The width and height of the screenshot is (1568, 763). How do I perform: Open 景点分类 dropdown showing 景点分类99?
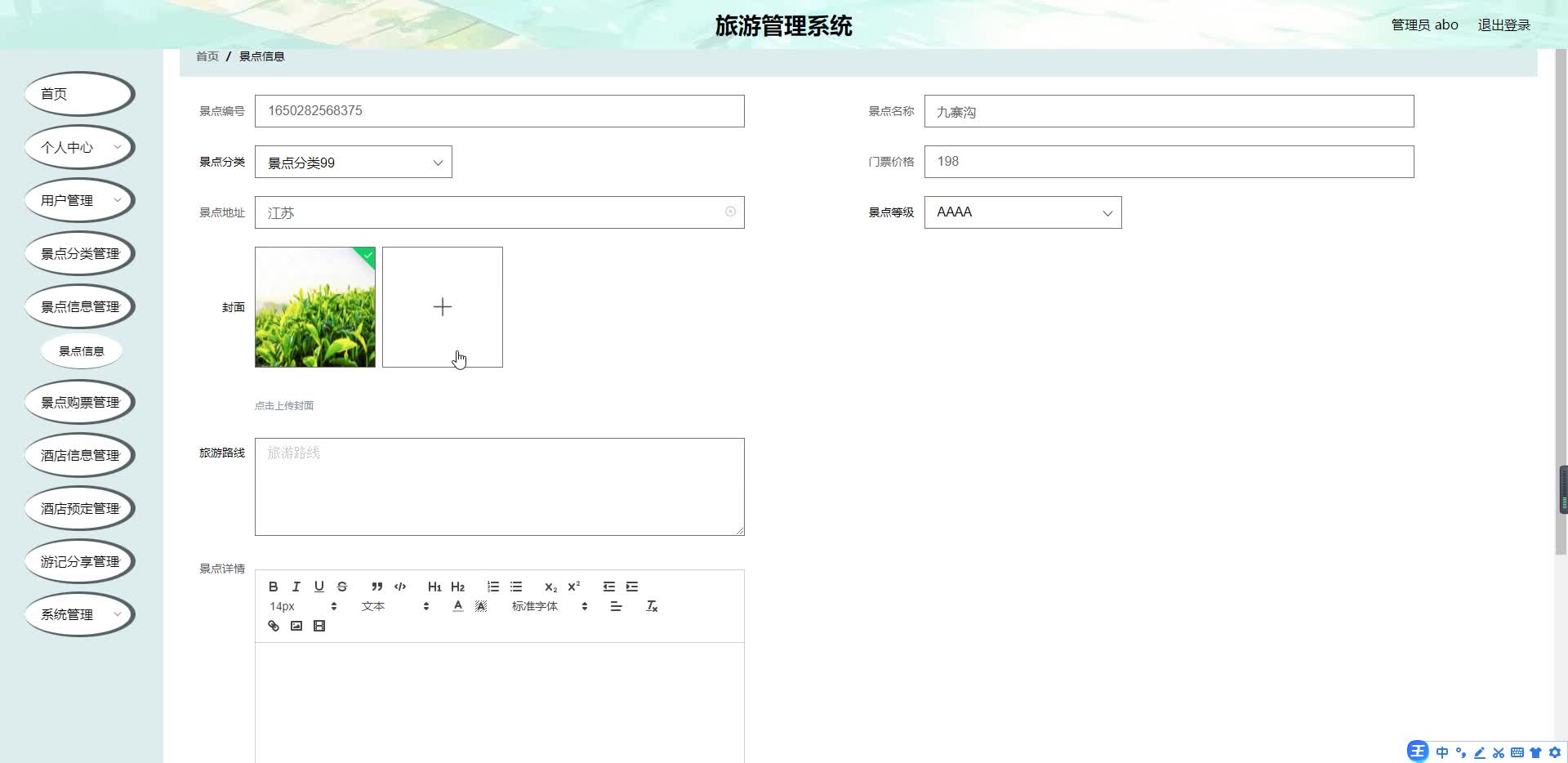coord(354,162)
